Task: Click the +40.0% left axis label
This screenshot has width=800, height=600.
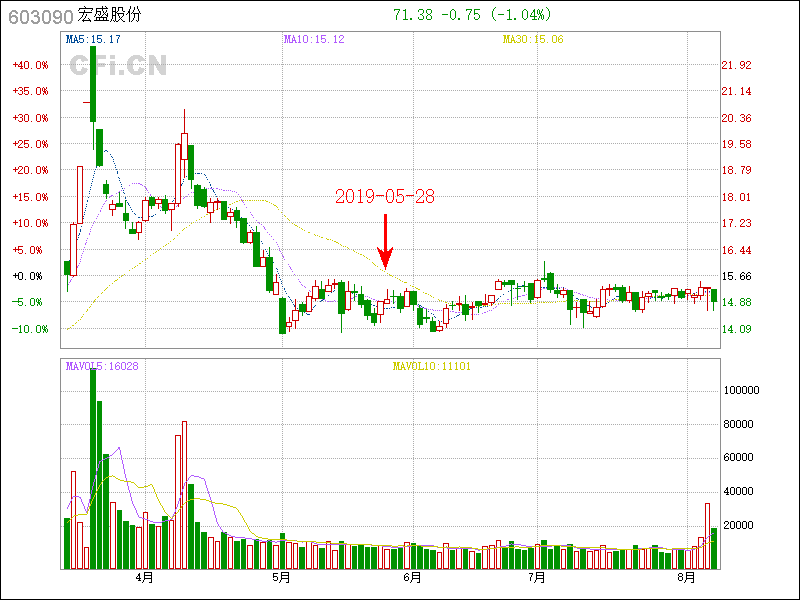Action: click(30, 65)
